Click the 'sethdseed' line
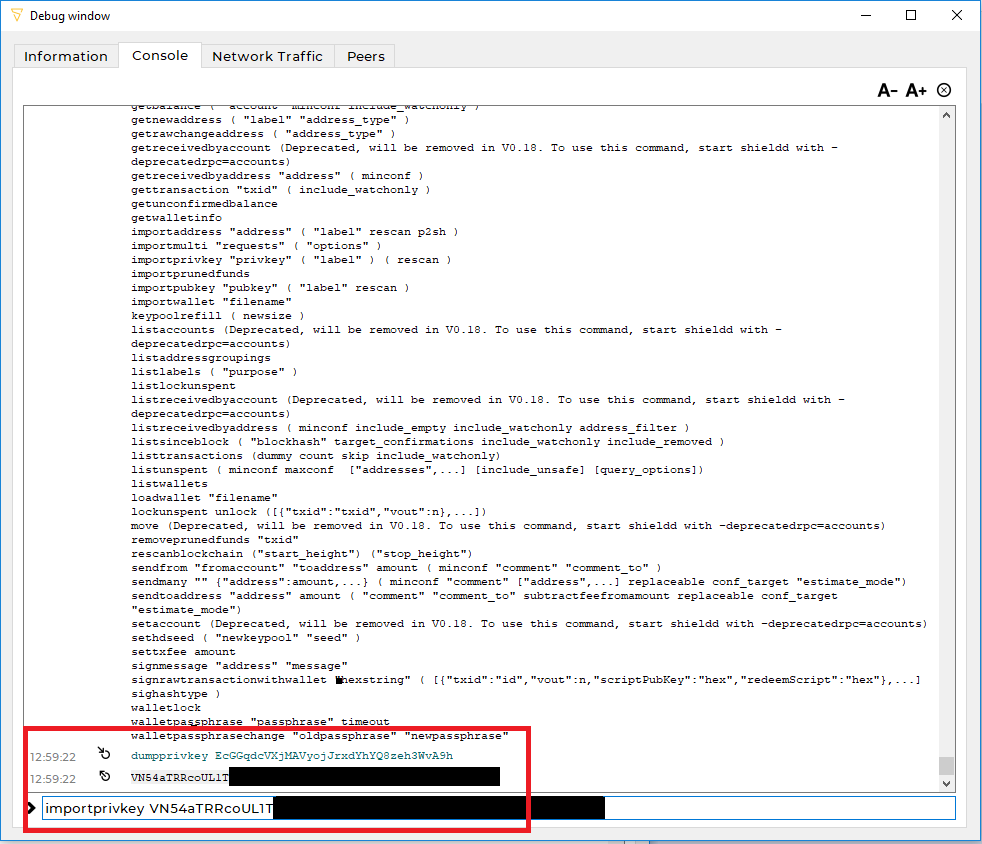982x844 pixels. pyautogui.click(x=246, y=638)
